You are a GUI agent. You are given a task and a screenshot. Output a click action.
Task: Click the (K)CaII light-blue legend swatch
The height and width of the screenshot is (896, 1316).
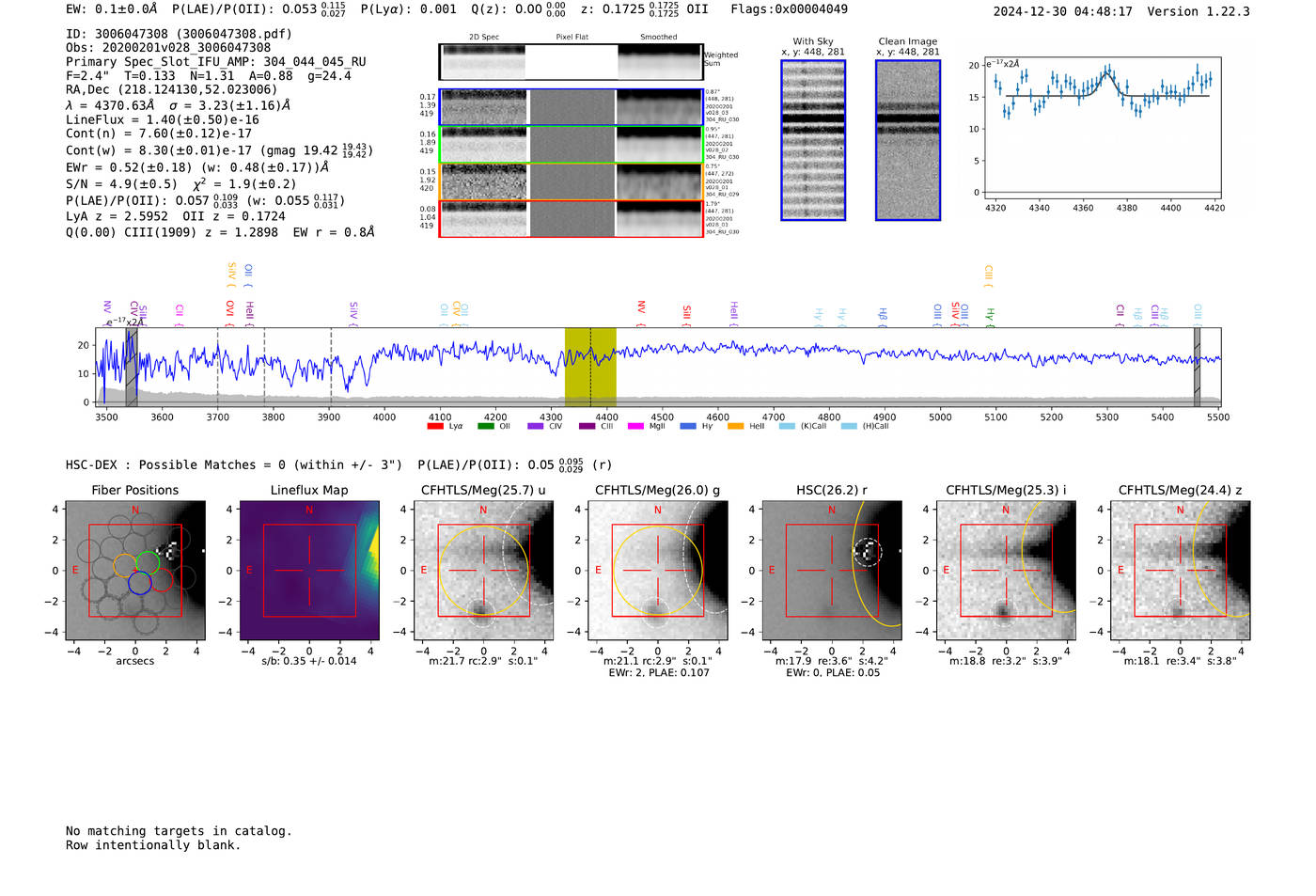coord(787,426)
